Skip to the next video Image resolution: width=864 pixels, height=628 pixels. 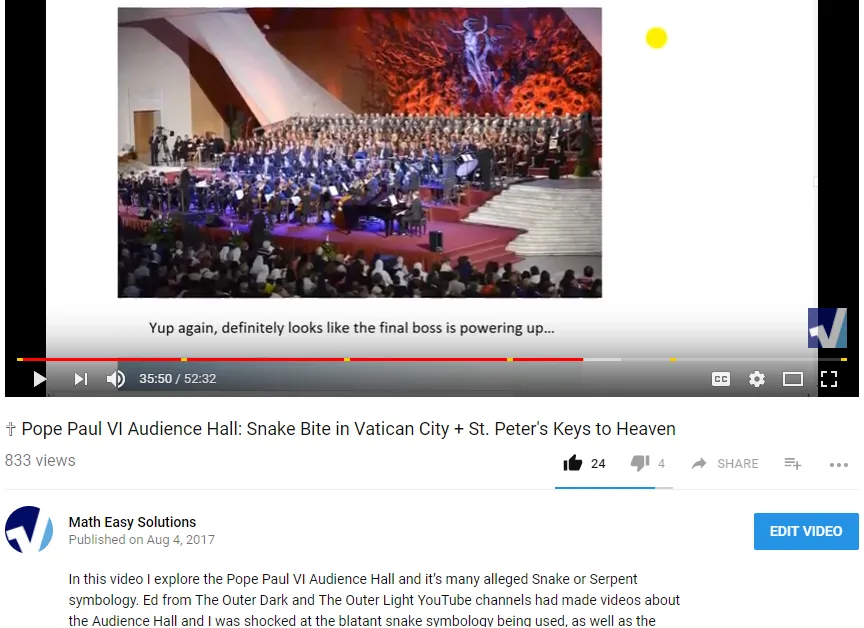coord(81,379)
